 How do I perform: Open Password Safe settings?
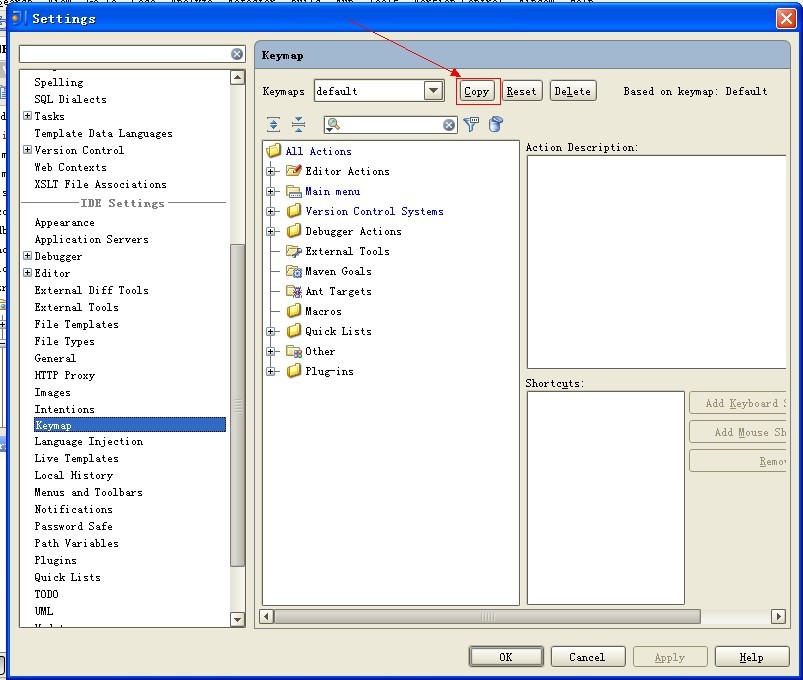coord(73,526)
